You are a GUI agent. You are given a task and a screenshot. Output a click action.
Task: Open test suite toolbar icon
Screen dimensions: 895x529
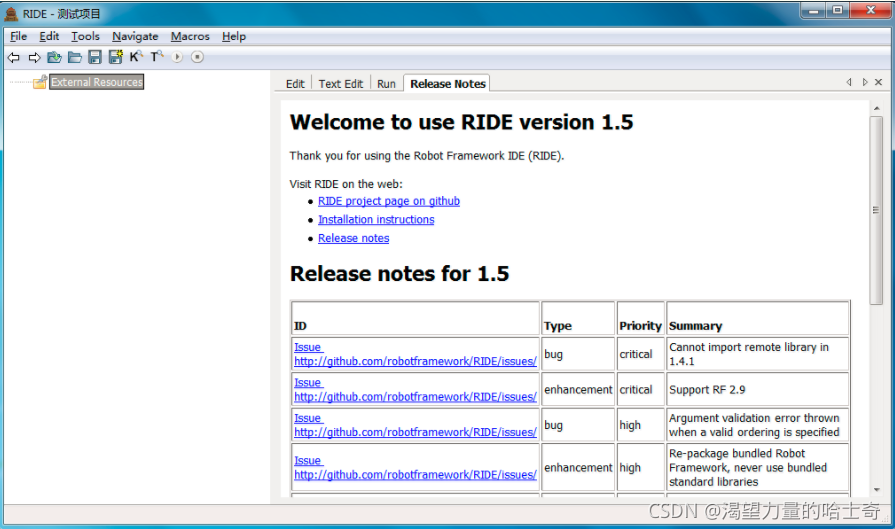[x=54, y=57]
